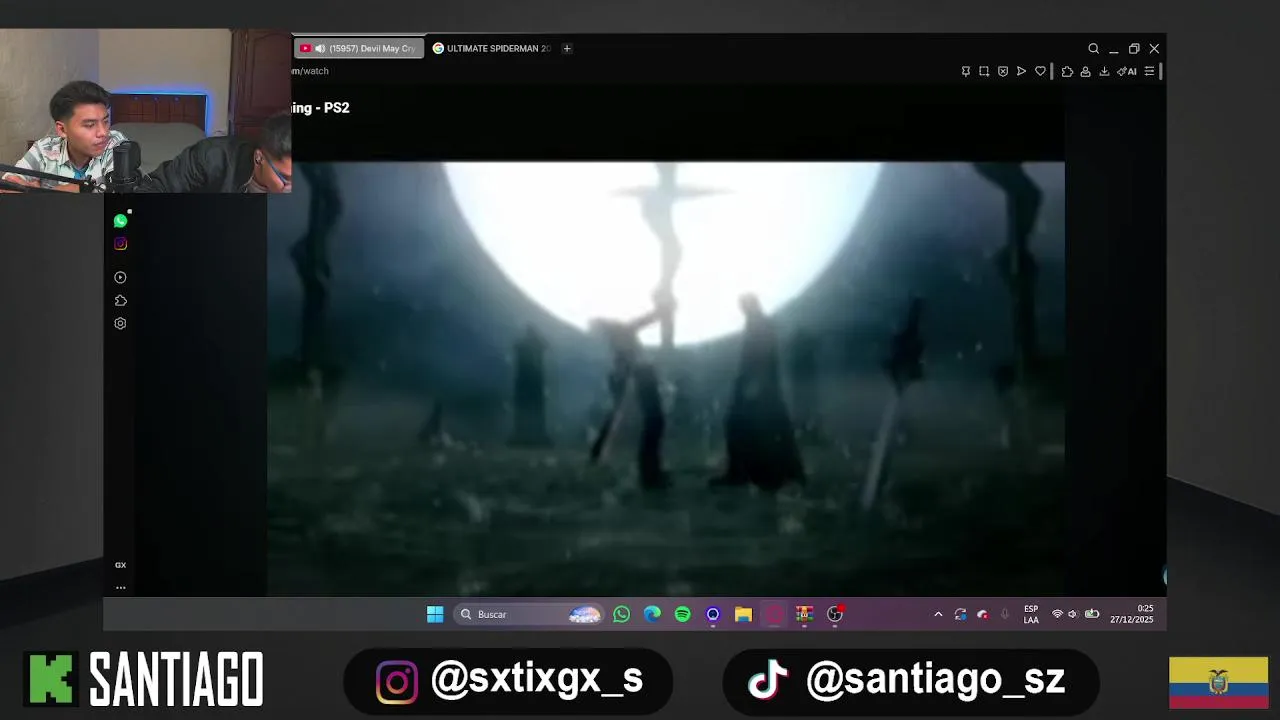Click the pinboard pin icon in address bar
This screenshot has width=1280, height=720.
965,71
